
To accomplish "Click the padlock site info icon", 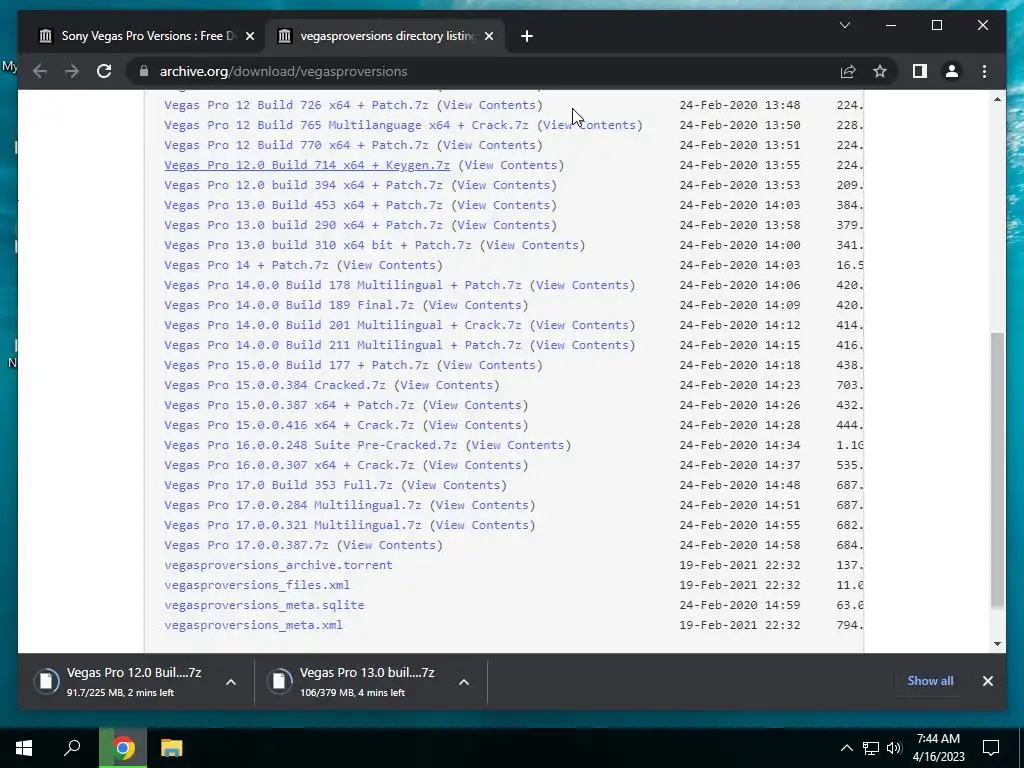I will [144, 71].
